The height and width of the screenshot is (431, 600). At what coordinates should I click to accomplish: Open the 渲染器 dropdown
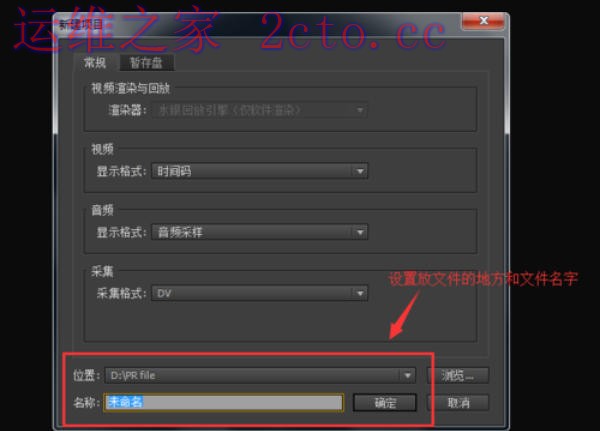[259, 111]
